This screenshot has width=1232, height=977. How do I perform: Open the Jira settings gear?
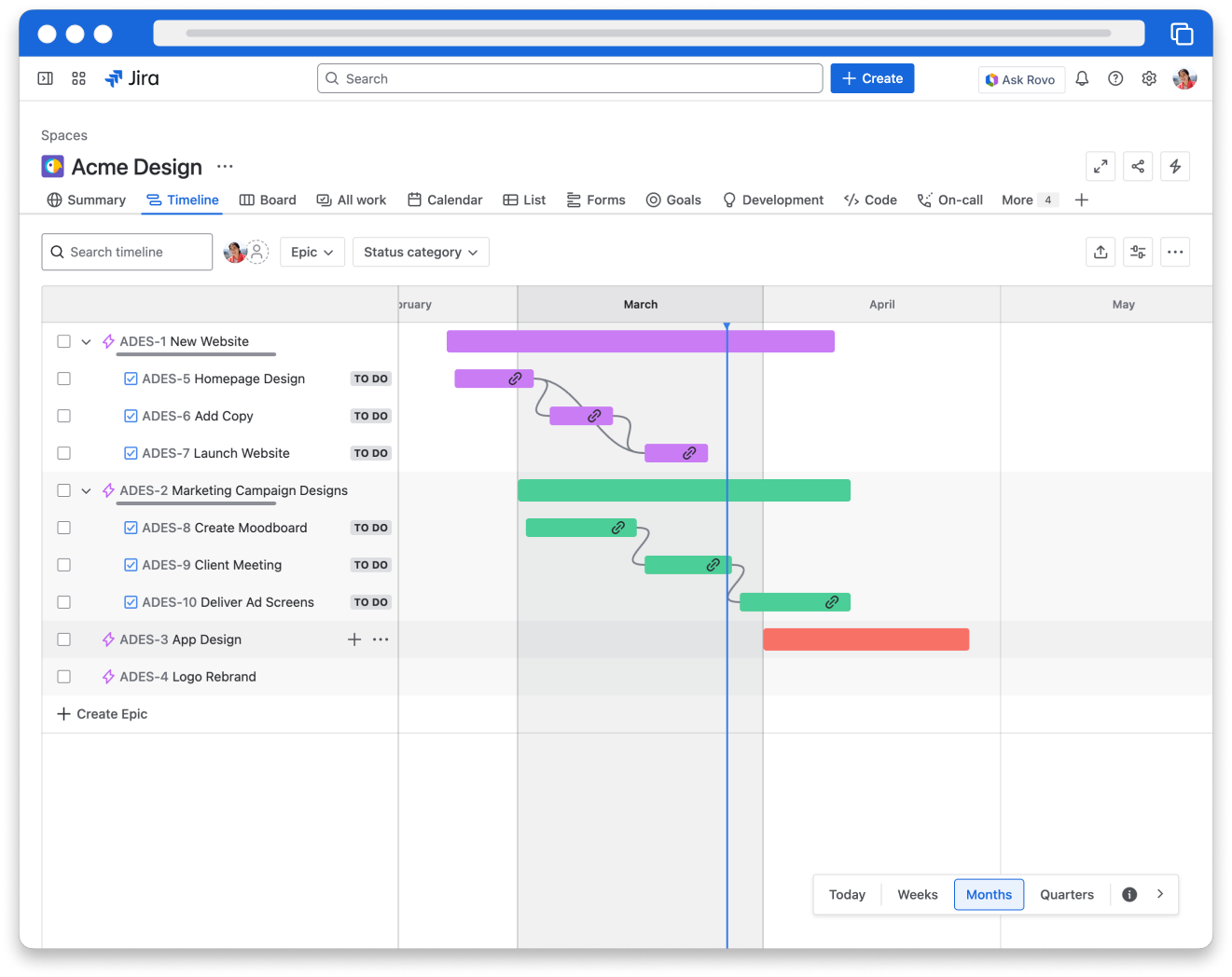pos(1149,79)
